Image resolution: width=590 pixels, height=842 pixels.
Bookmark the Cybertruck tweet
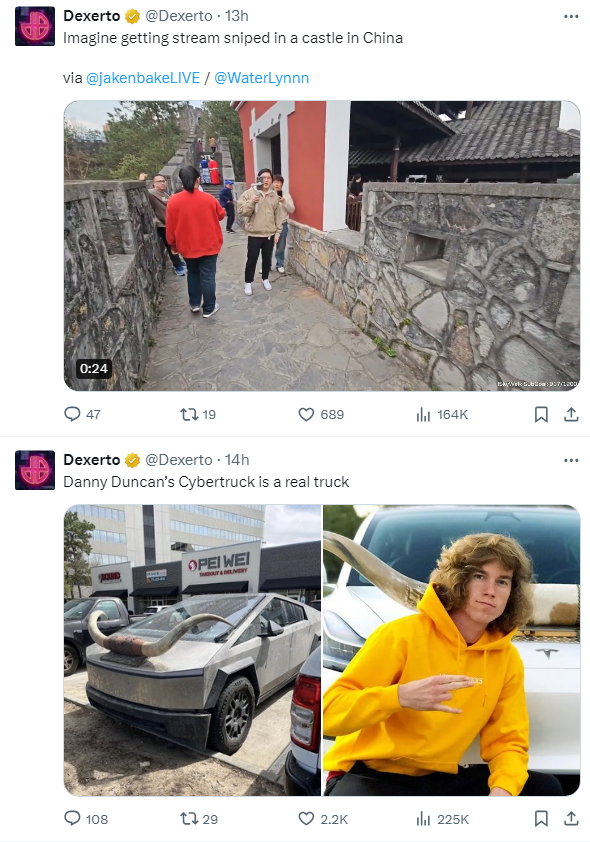[x=541, y=818]
